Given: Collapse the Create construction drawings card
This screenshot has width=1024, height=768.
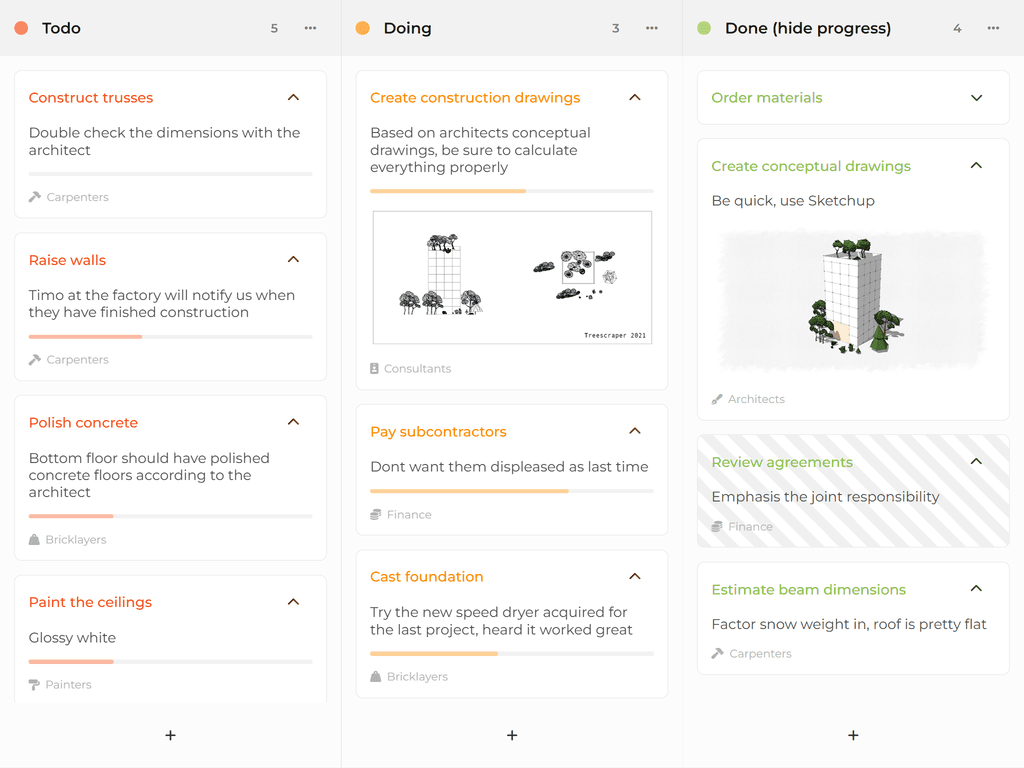Looking at the screenshot, I should pyautogui.click(x=634, y=97).
